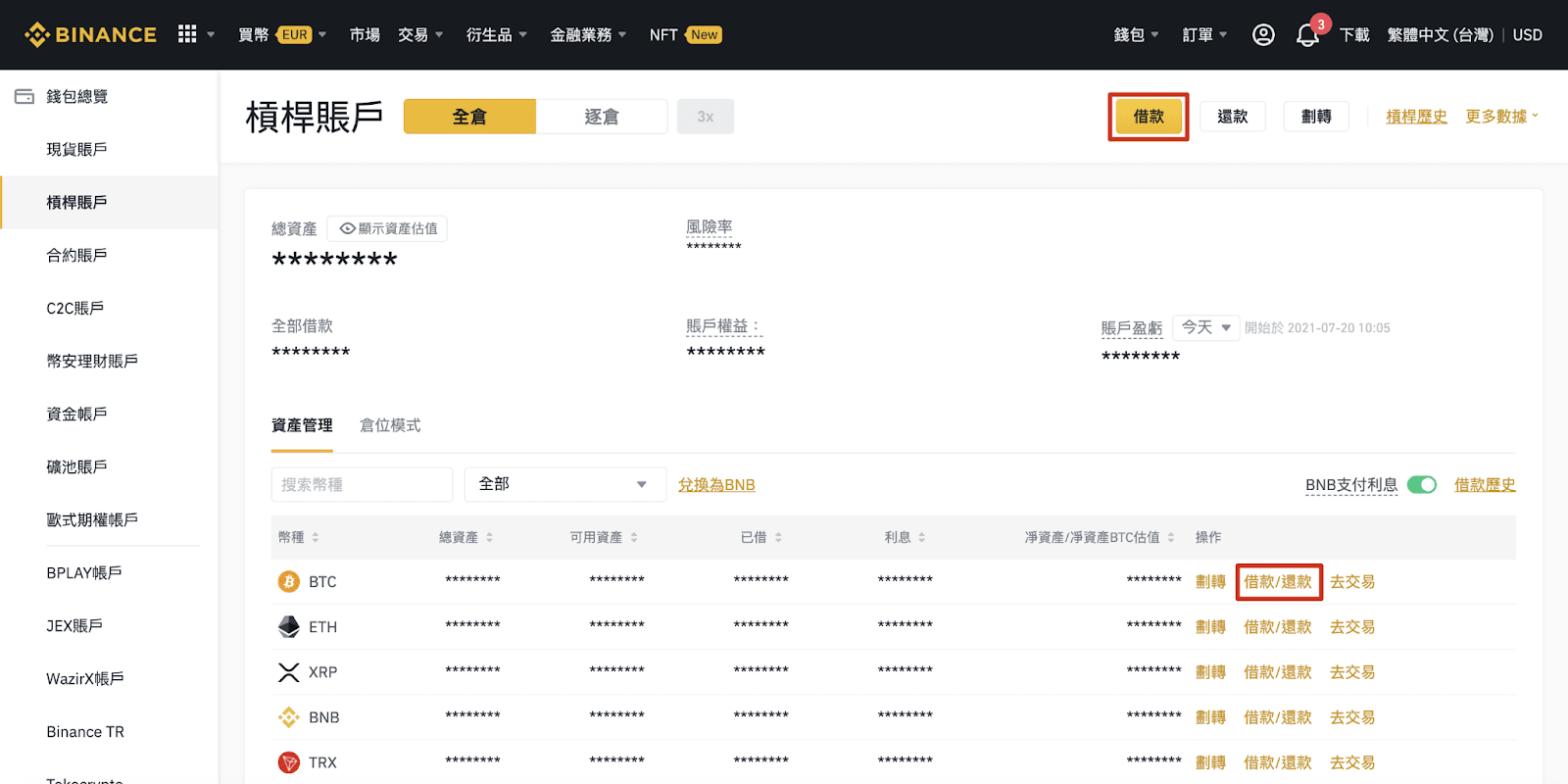Screen dimensions: 1568x784
Task: Click the 3x leverage badge
Action: click(706, 117)
